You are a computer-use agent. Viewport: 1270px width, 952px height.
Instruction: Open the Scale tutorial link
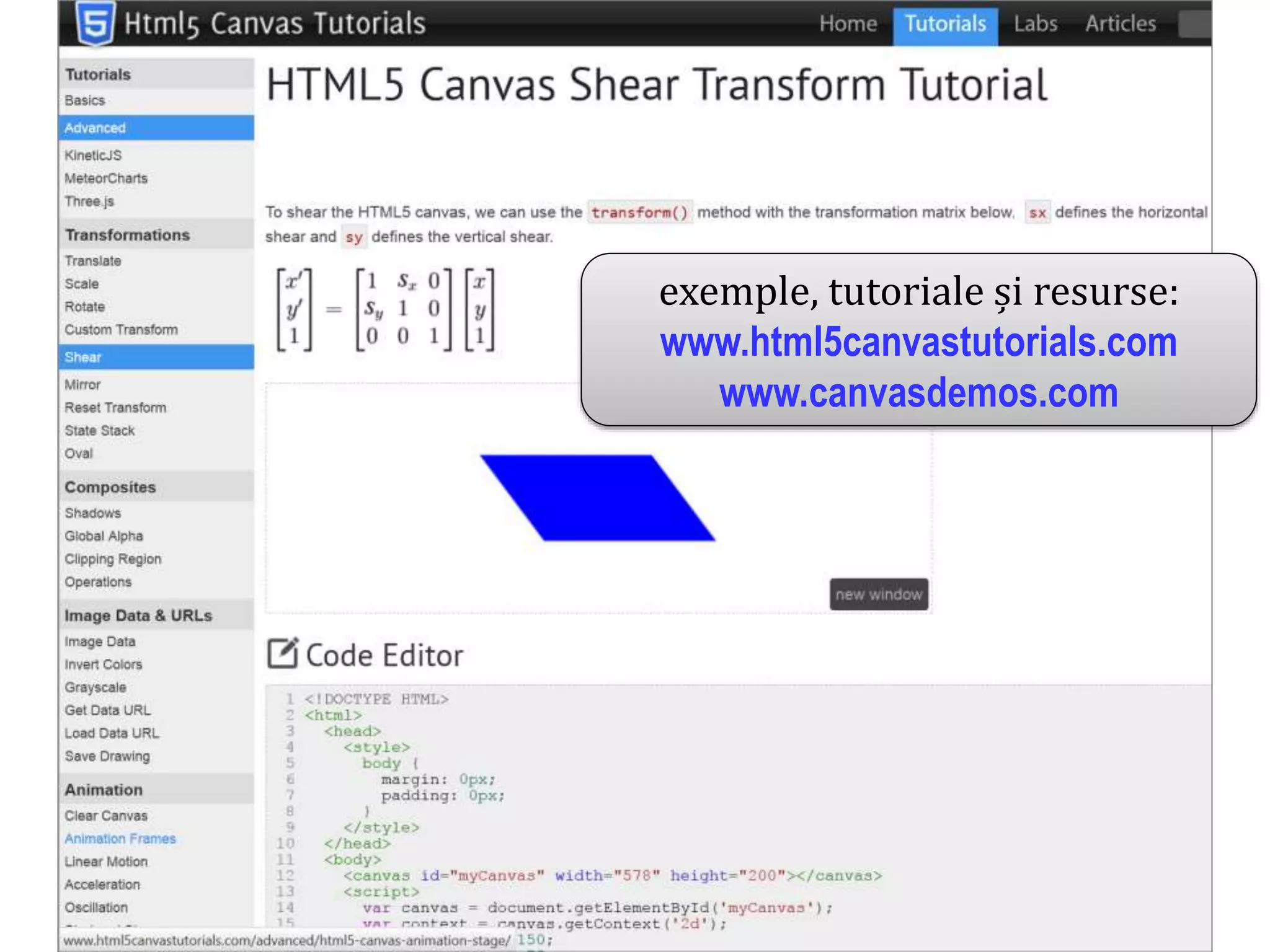pos(82,284)
